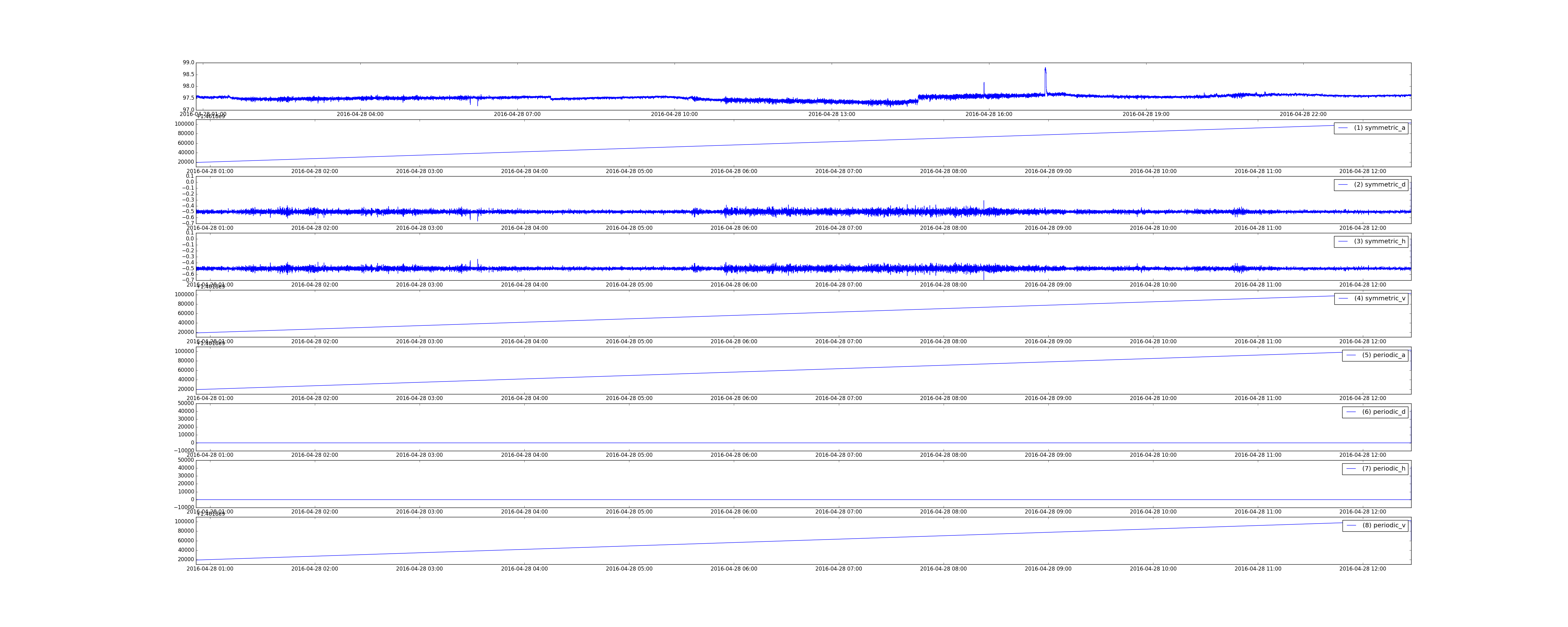Viewport: 1568px width, 627px height.
Task: Click "2016-04-28 12:00" tick below periodic_v plot
Action: 1363,569
